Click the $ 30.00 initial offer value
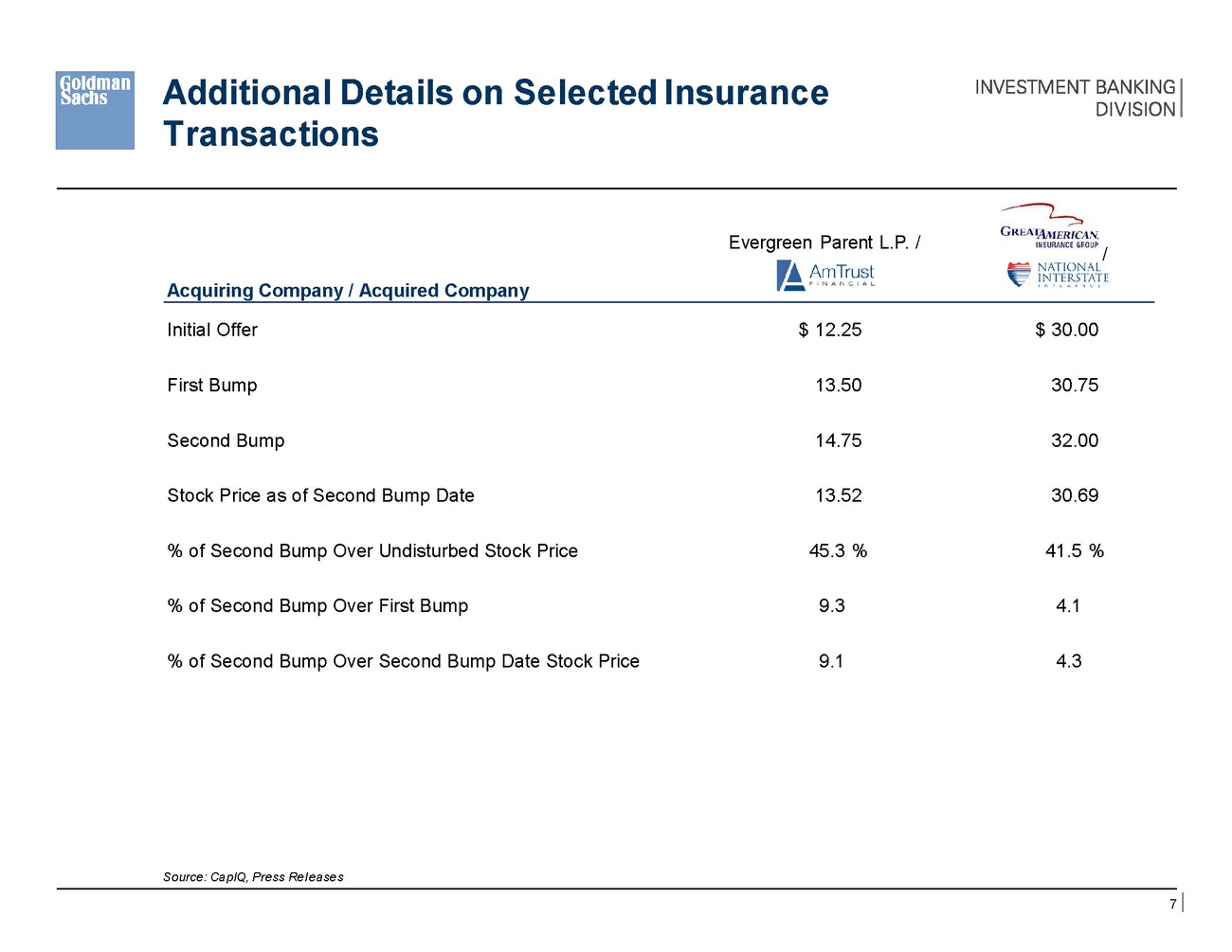This screenshot has height=952, width=1232. click(x=1067, y=330)
